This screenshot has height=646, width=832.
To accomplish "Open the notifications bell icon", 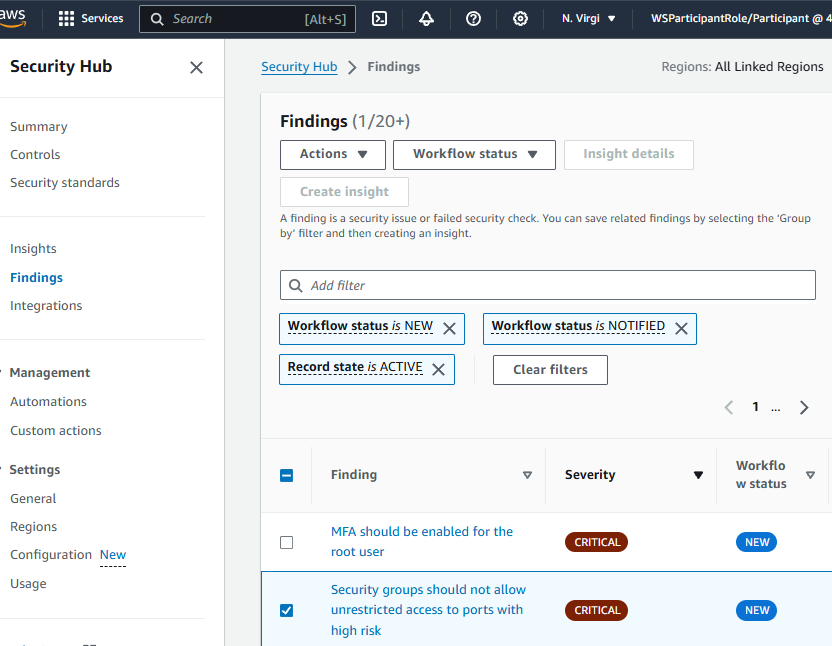I will 426,19.
